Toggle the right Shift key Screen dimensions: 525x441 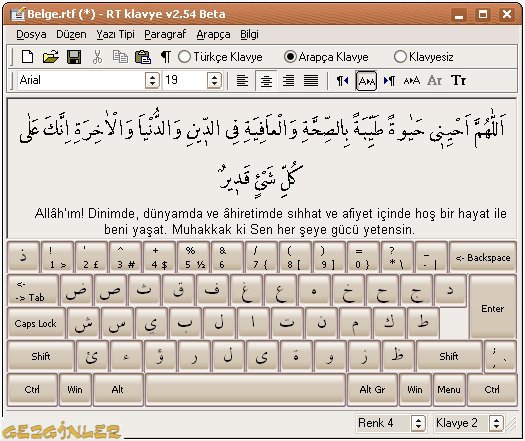[449, 356]
